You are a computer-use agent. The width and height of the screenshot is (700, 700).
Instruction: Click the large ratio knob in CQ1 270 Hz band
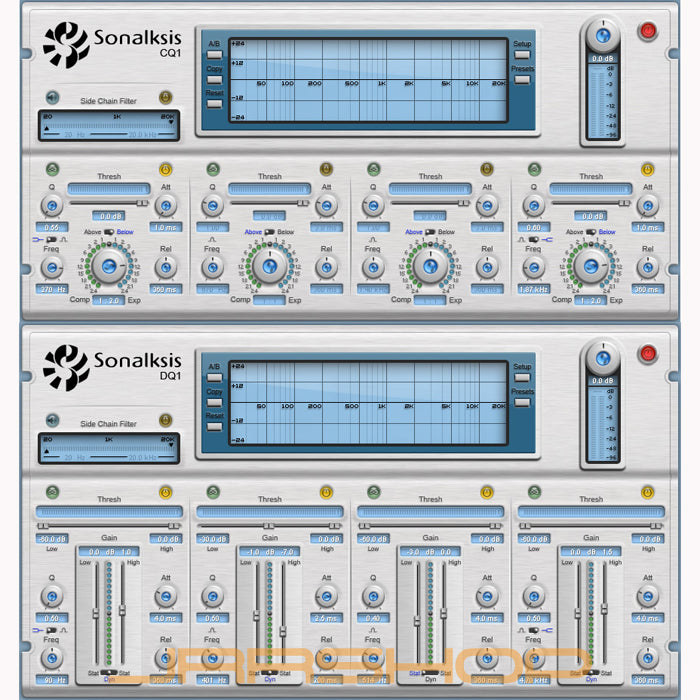click(109, 267)
